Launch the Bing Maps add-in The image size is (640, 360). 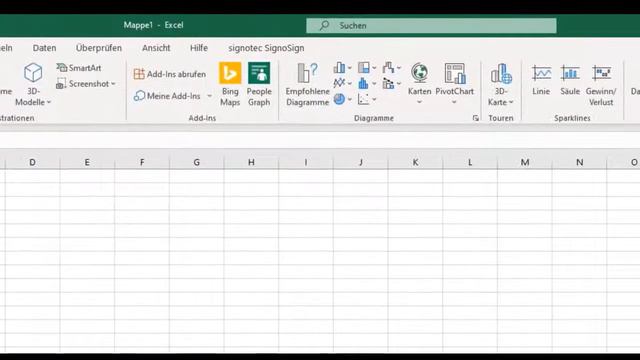[230, 84]
